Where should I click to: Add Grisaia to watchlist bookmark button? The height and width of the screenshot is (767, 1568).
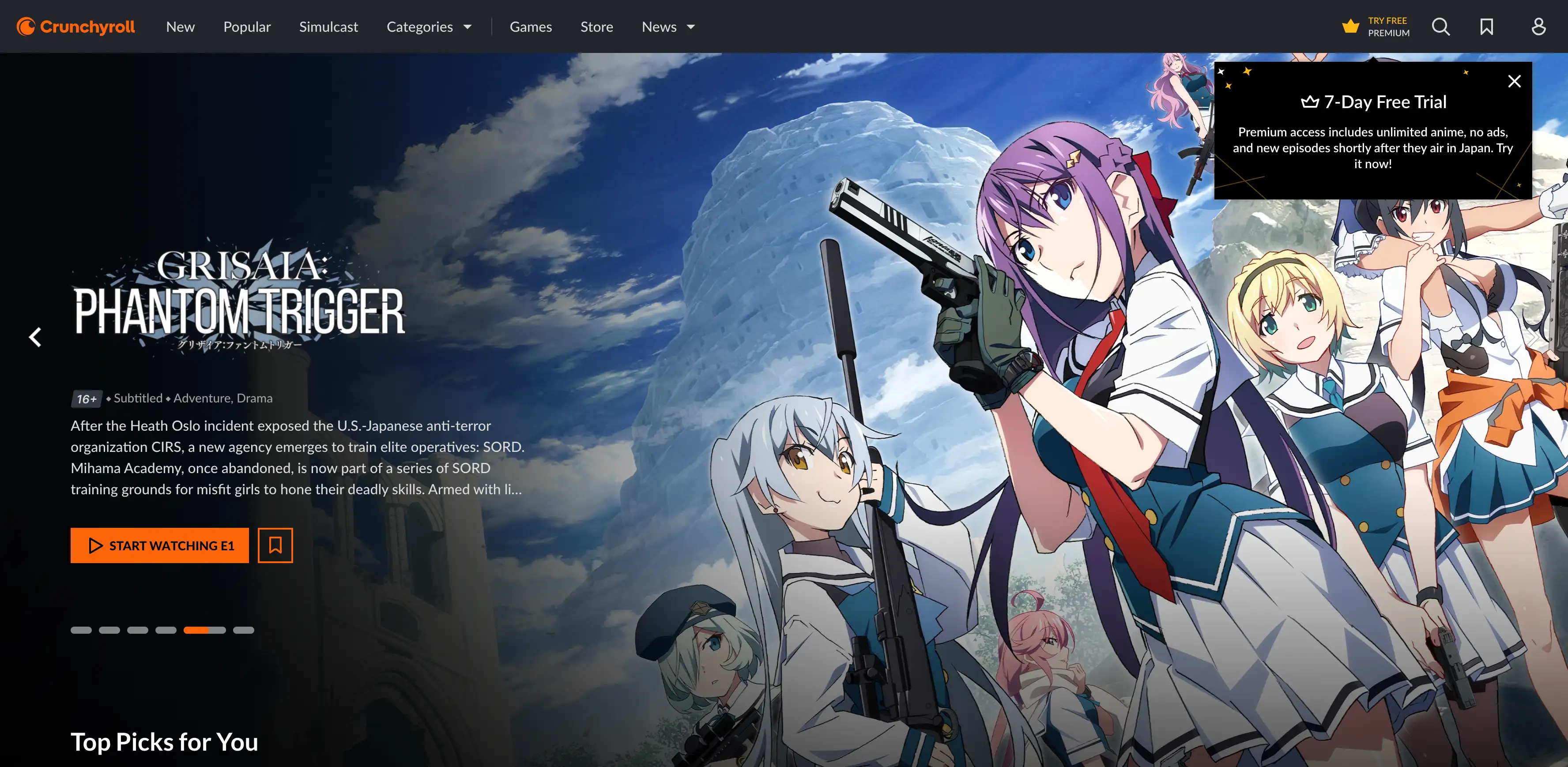[275, 545]
